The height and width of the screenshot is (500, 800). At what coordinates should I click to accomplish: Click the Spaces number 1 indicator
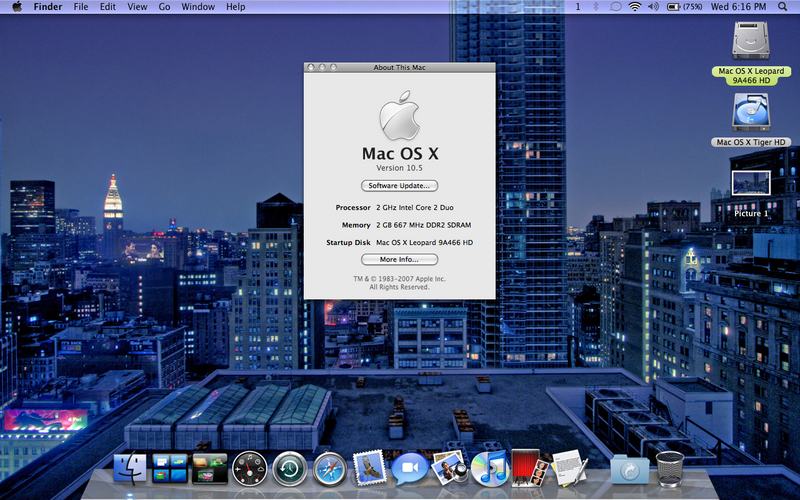click(578, 7)
